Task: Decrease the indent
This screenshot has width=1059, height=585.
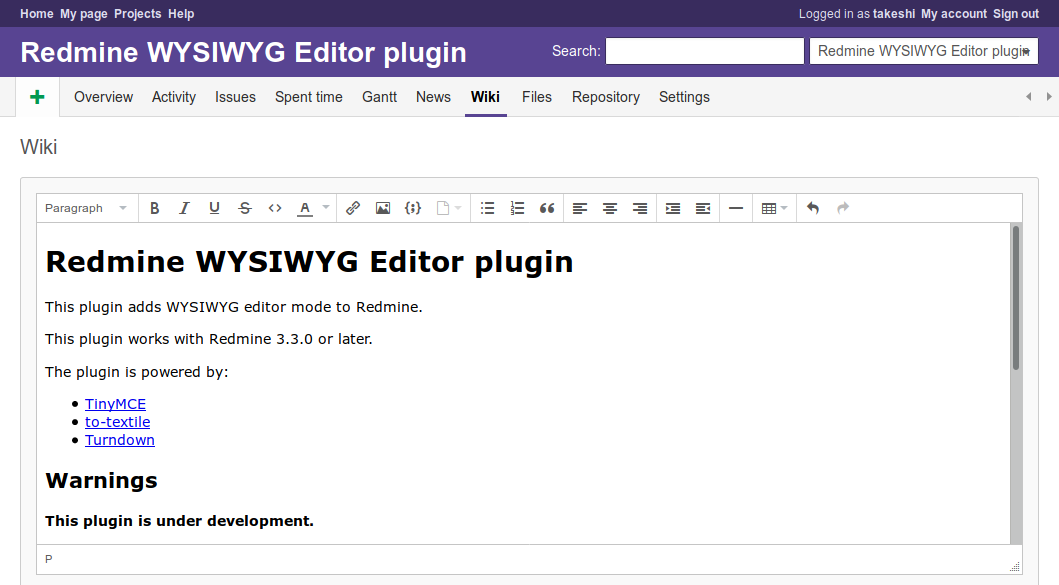Action: point(703,208)
